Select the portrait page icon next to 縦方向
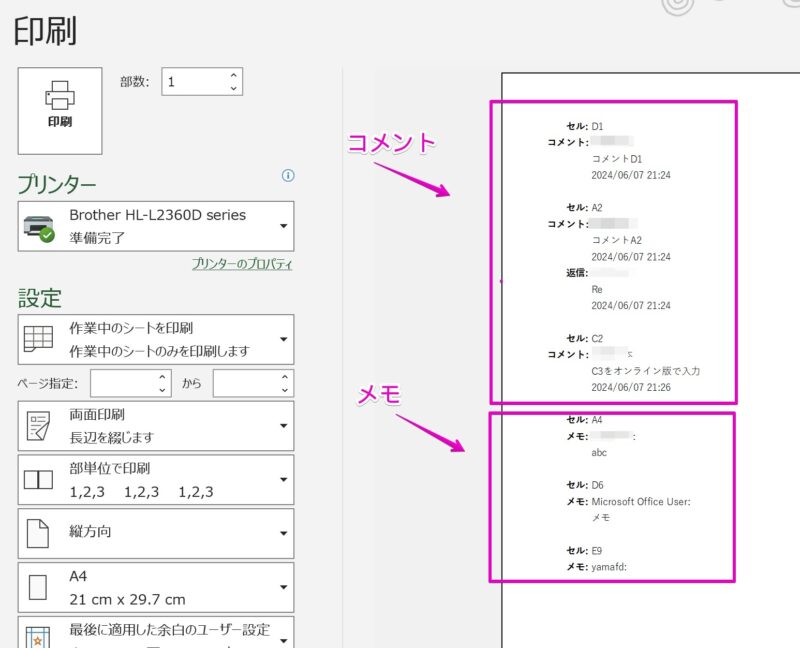The height and width of the screenshot is (648, 800). point(37,533)
